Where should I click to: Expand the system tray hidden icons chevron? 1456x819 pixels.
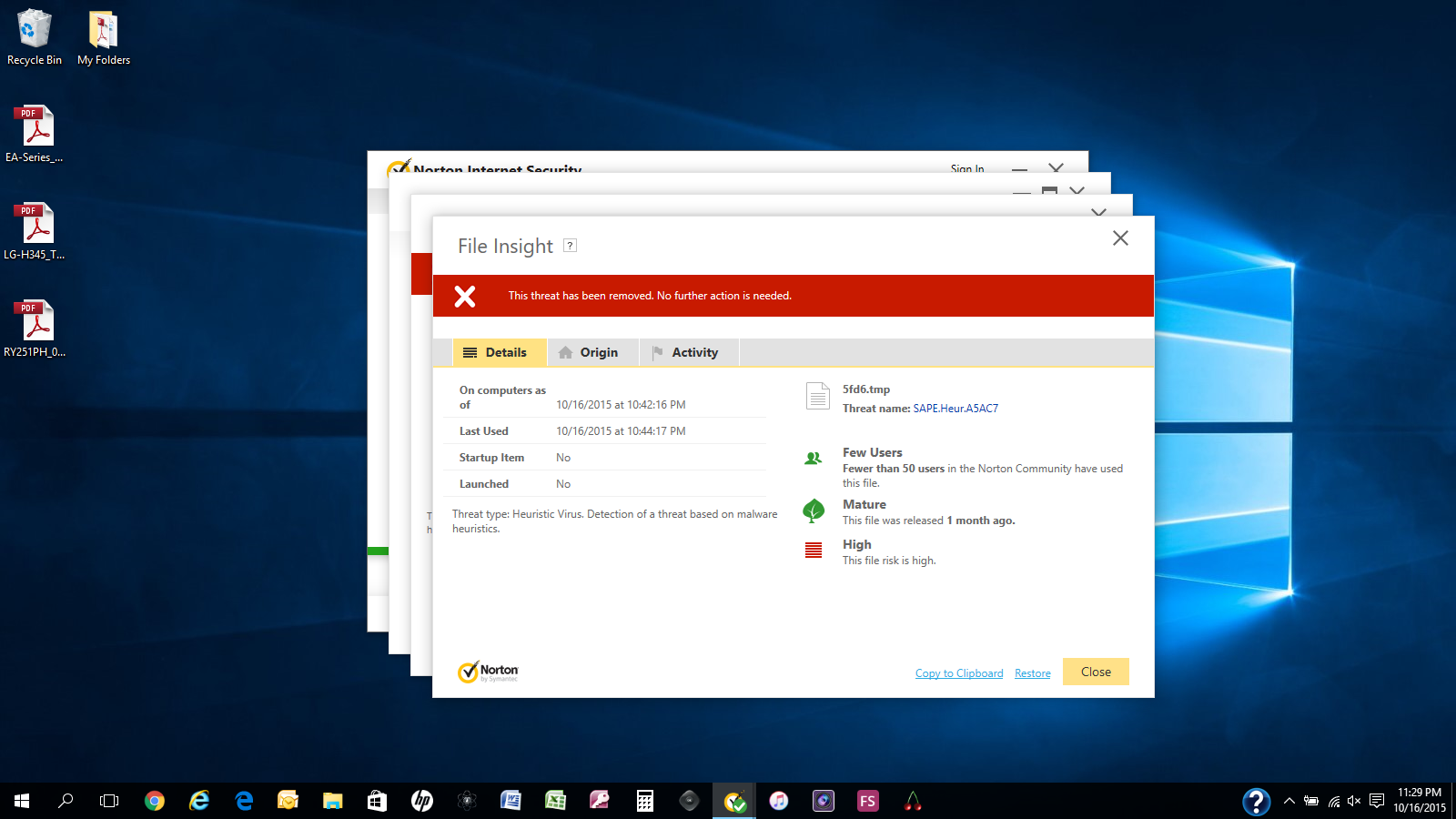tap(1289, 801)
